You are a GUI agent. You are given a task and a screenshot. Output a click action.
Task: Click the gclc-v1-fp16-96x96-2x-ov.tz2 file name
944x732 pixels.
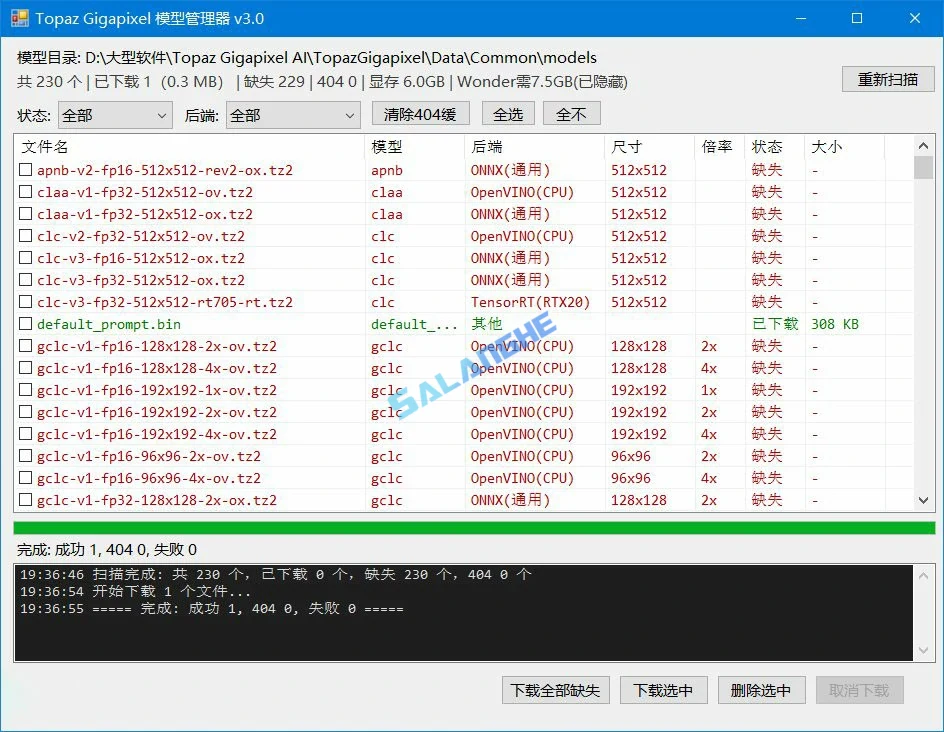(149, 456)
